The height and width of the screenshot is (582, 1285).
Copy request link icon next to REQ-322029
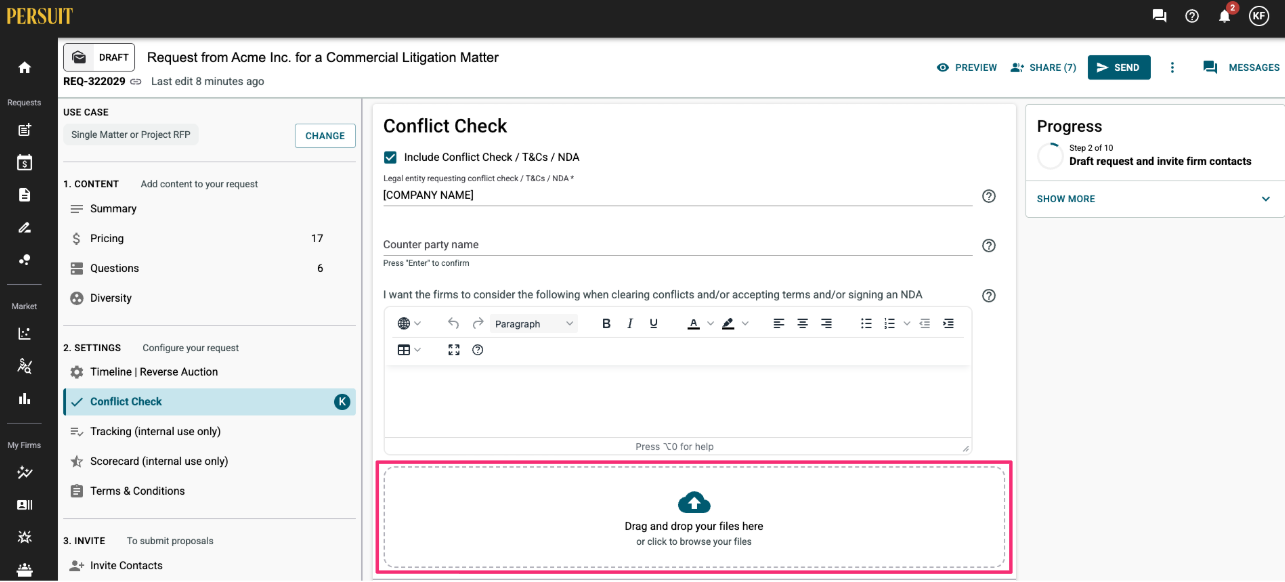136,82
